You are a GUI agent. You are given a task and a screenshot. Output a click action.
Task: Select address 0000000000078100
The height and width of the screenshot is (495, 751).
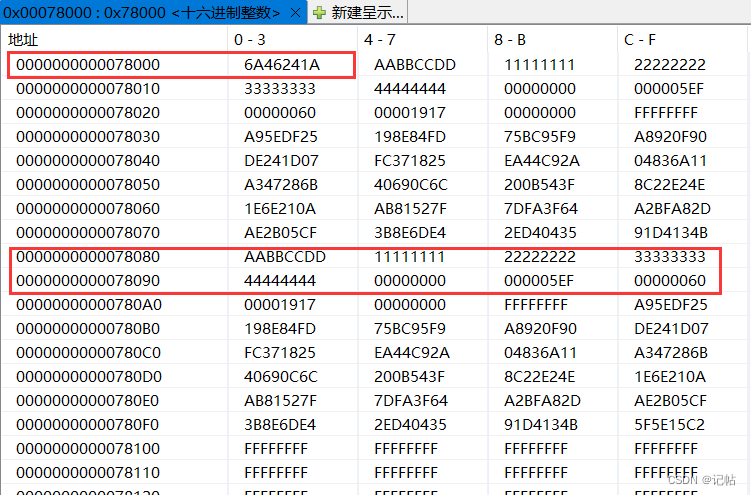(88, 449)
